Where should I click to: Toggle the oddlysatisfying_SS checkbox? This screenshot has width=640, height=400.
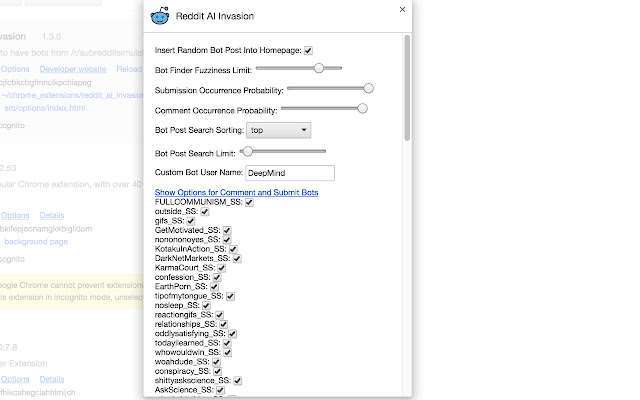(x=232, y=333)
